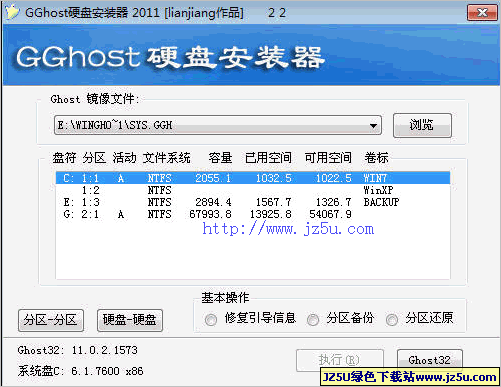
Task: Click the 执行(R) execute button
Action: pos(340,360)
